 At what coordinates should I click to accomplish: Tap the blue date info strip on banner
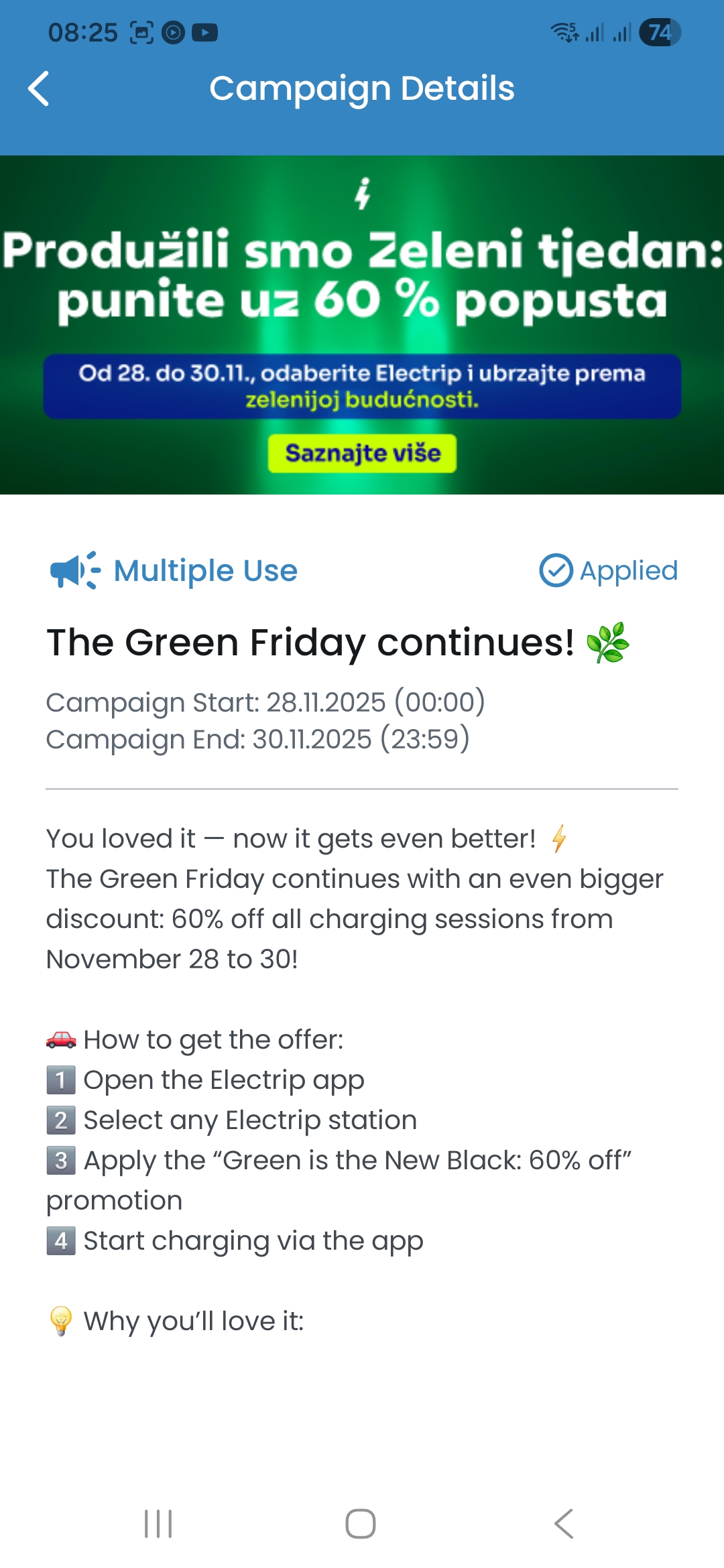[x=362, y=386]
